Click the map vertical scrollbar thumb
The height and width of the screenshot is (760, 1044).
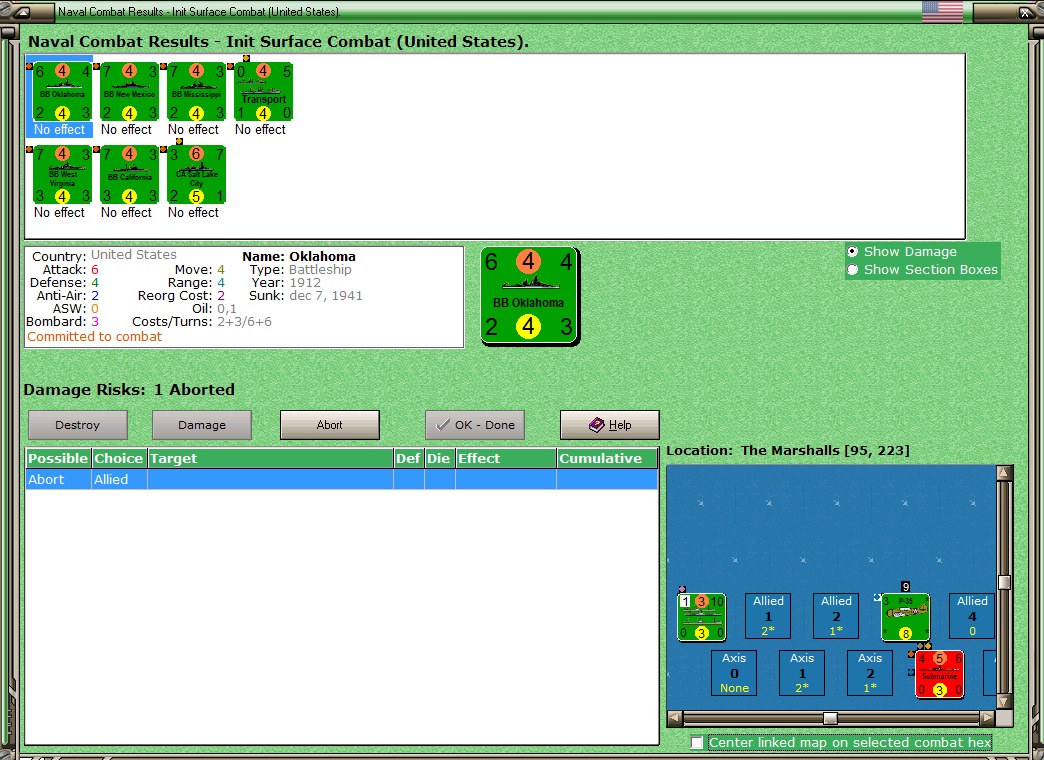(x=1004, y=583)
